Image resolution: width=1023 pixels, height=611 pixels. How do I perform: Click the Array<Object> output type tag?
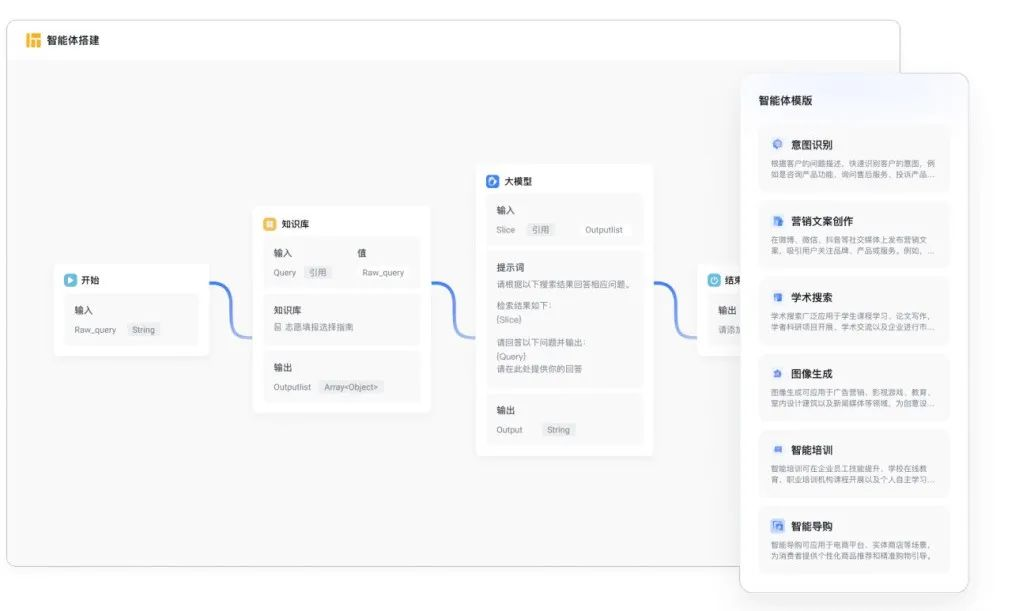352,387
